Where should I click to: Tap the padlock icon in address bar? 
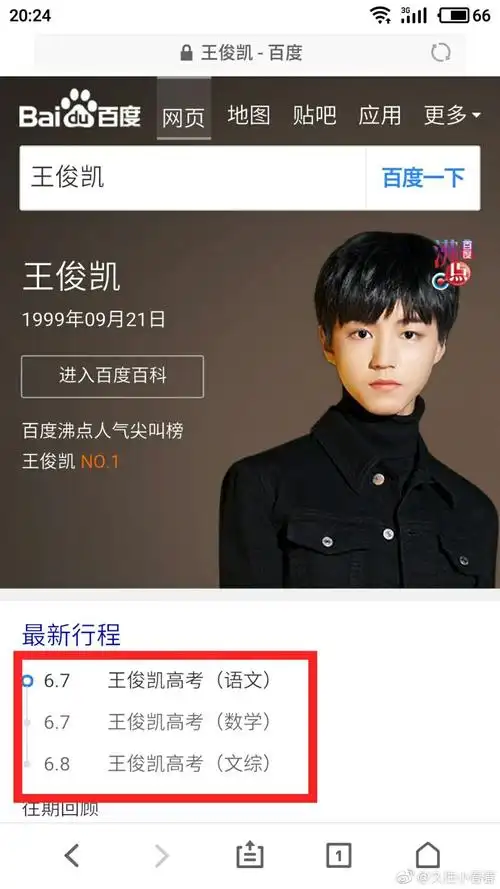(186, 53)
